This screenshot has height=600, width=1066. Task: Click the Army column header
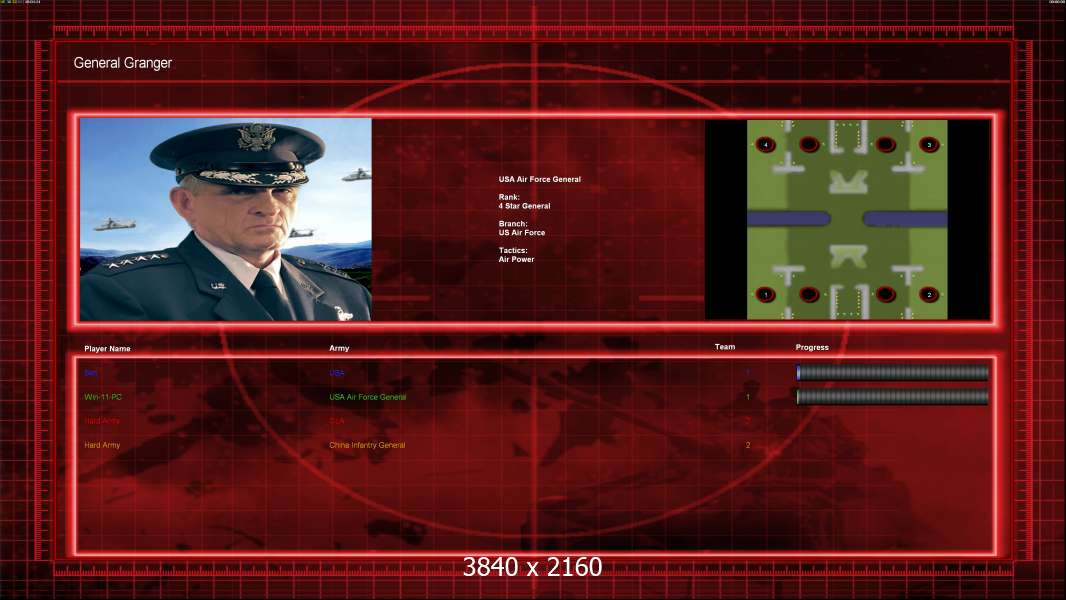[x=339, y=348]
